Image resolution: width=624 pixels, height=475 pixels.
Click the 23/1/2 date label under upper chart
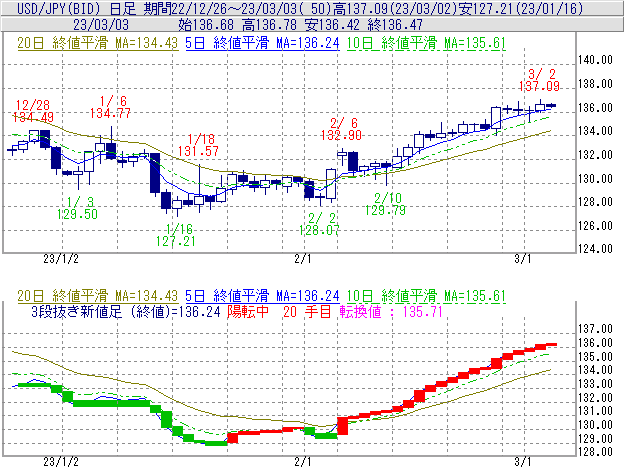(61, 259)
